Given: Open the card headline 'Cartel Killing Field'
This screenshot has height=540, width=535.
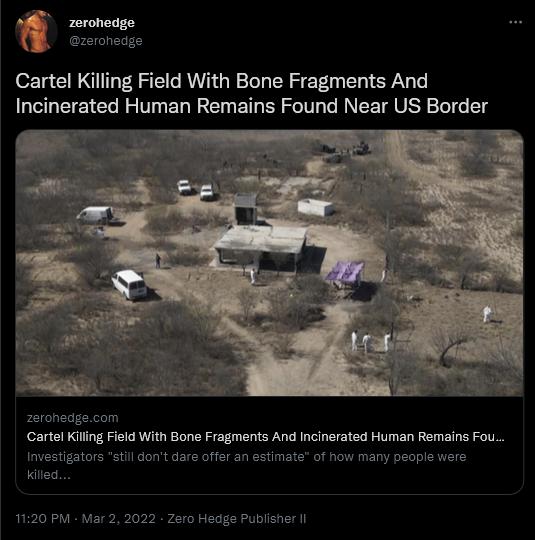Looking at the screenshot, I should tap(265, 437).
